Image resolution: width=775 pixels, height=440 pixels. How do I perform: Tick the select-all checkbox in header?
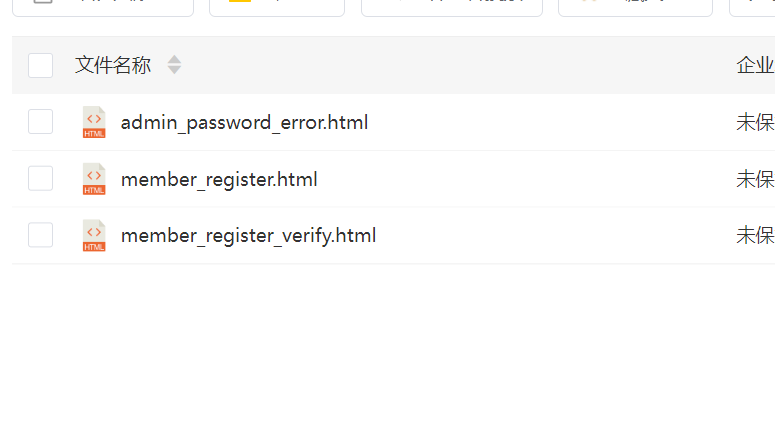41,65
